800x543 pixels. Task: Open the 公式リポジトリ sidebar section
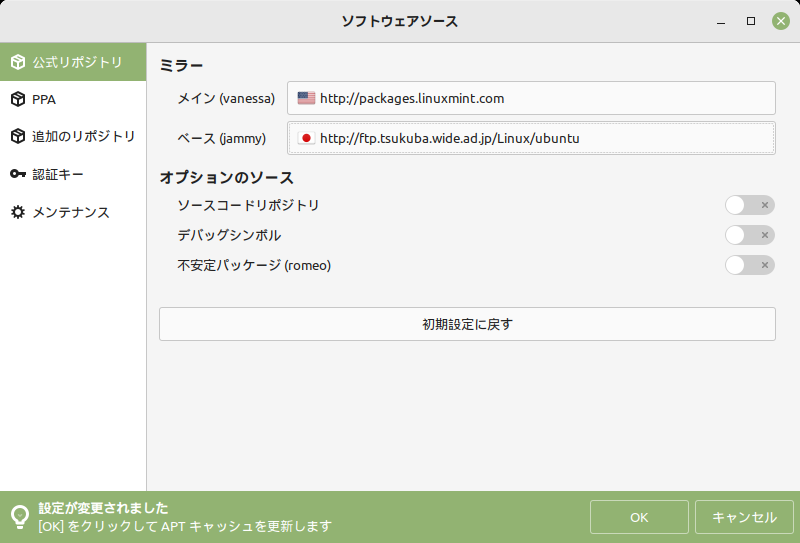click(73, 62)
